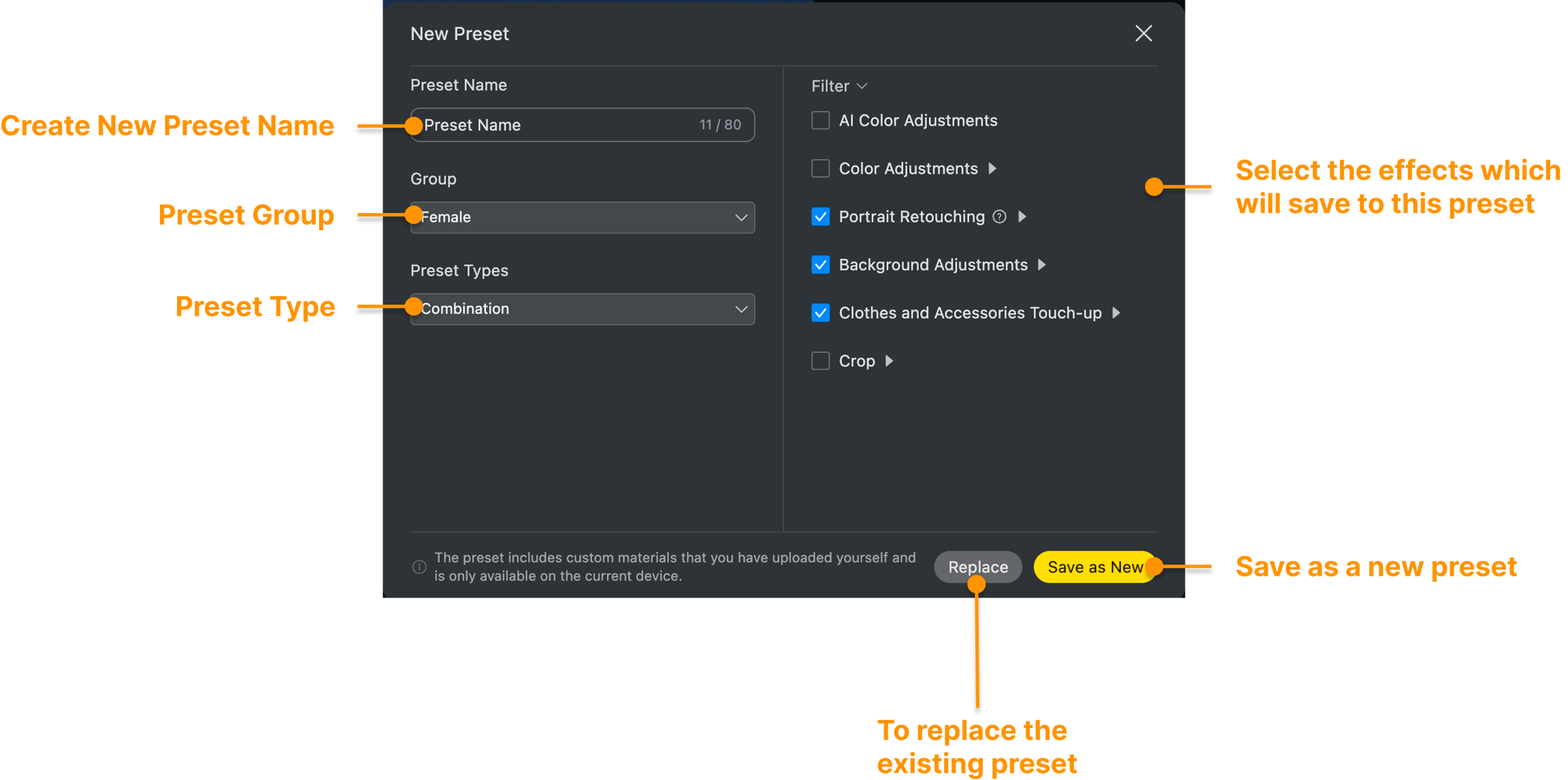This screenshot has height=780, width=1568.
Task: Click the info icon beside the preset notice
Action: click(x=419, y=567)
